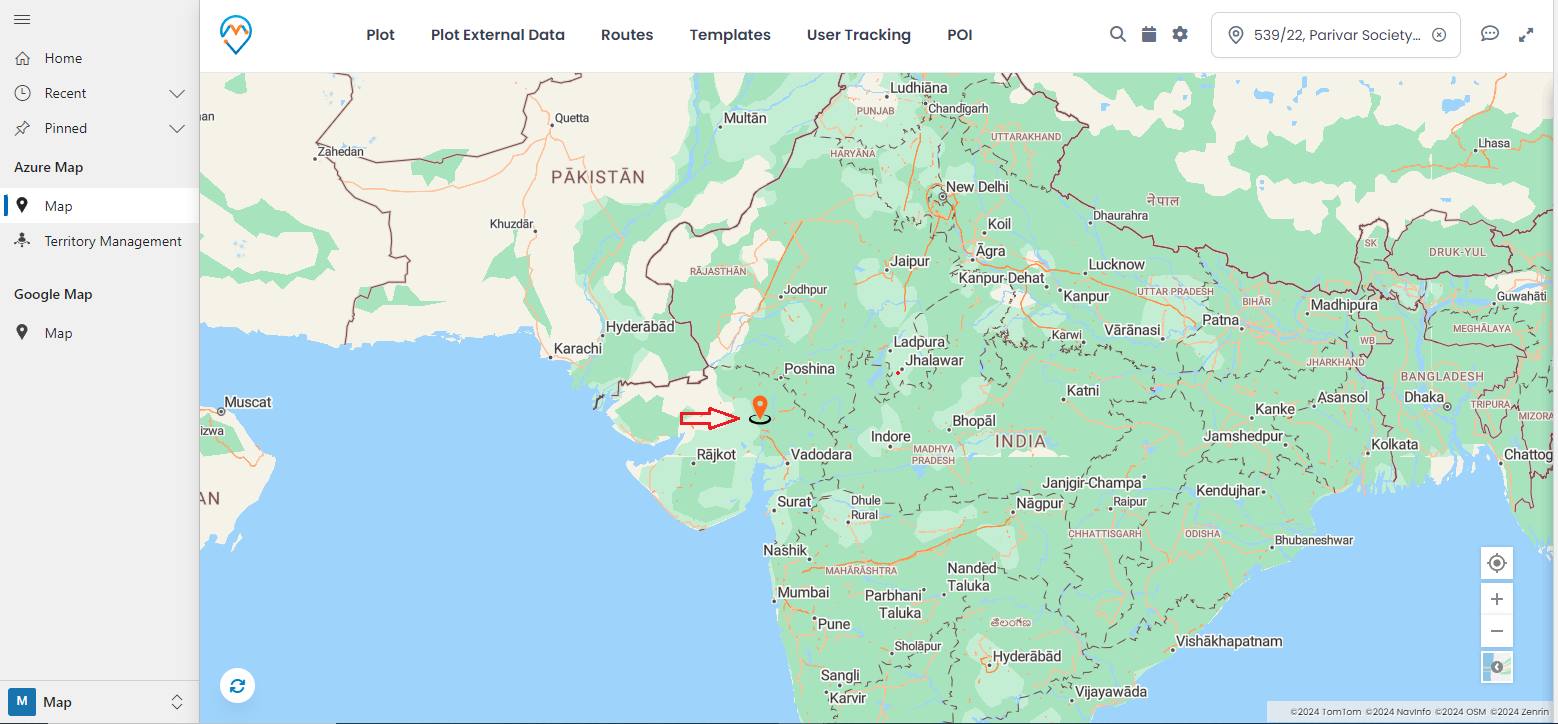Click the 'Patna' map label

1220,320
